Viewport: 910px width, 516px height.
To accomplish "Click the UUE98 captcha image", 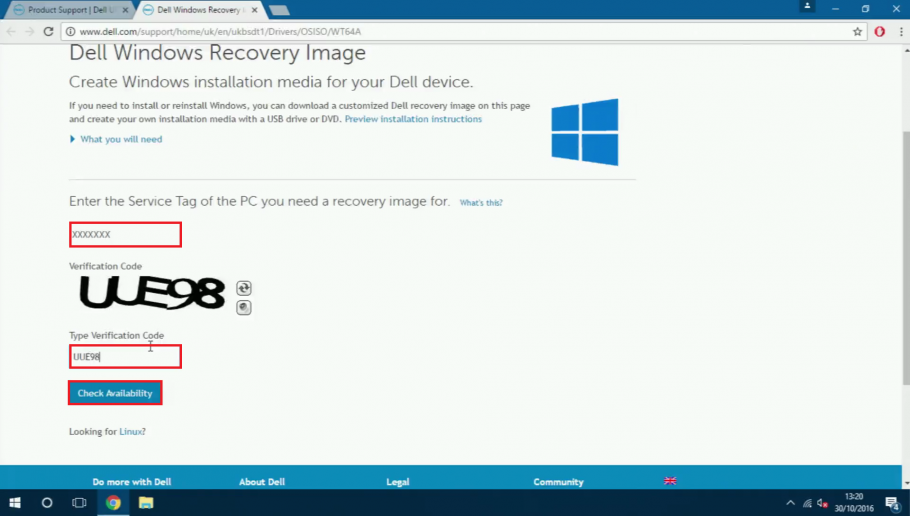I will point(152,293).
